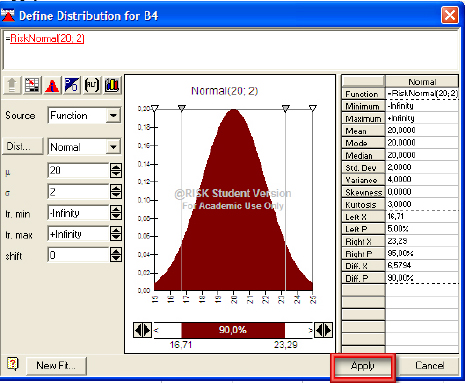Click the grayed-out up arrow toolbar icon

coord(12,85)
